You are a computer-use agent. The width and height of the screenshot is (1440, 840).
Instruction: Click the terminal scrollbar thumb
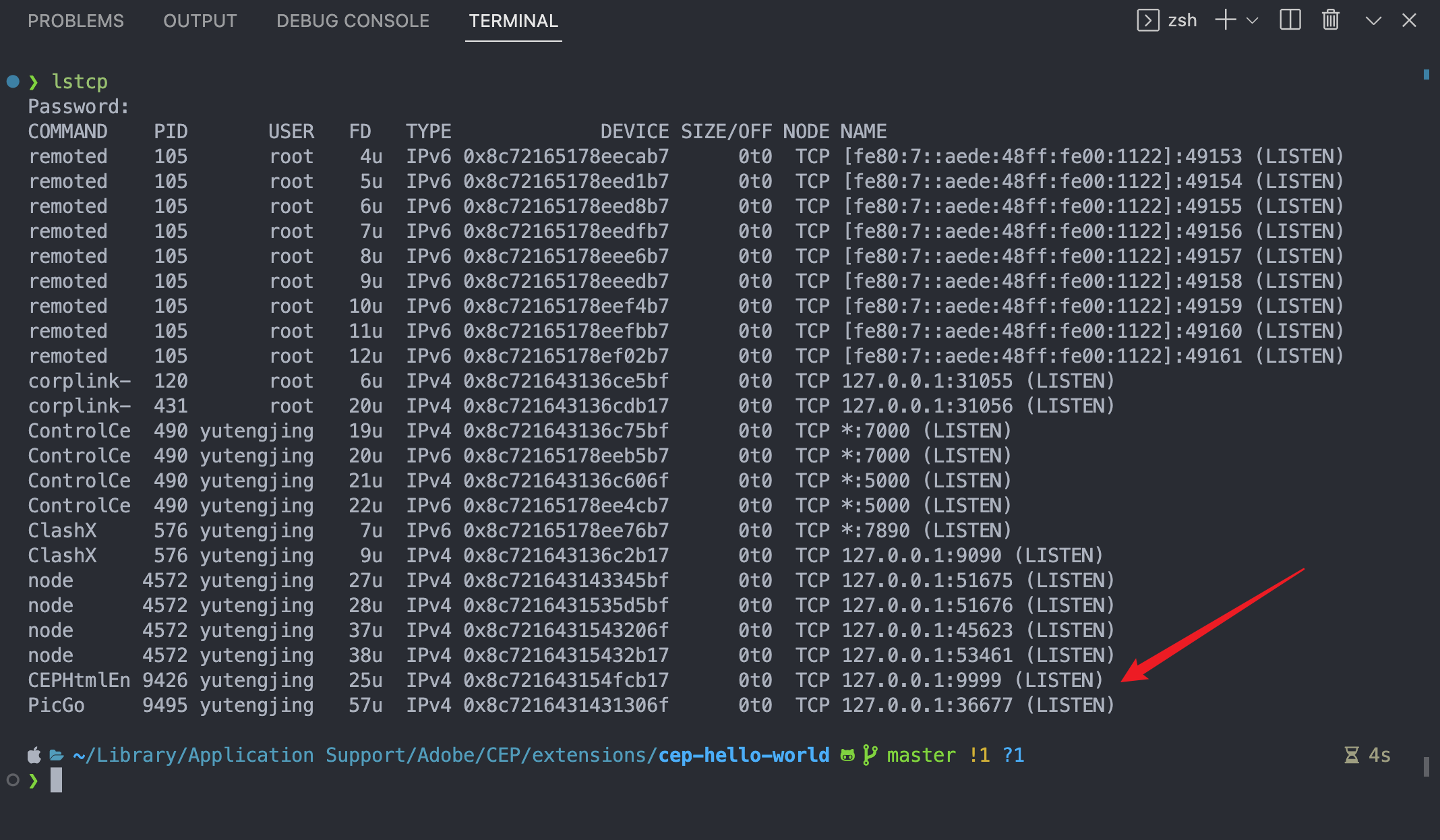[1426, 767]
